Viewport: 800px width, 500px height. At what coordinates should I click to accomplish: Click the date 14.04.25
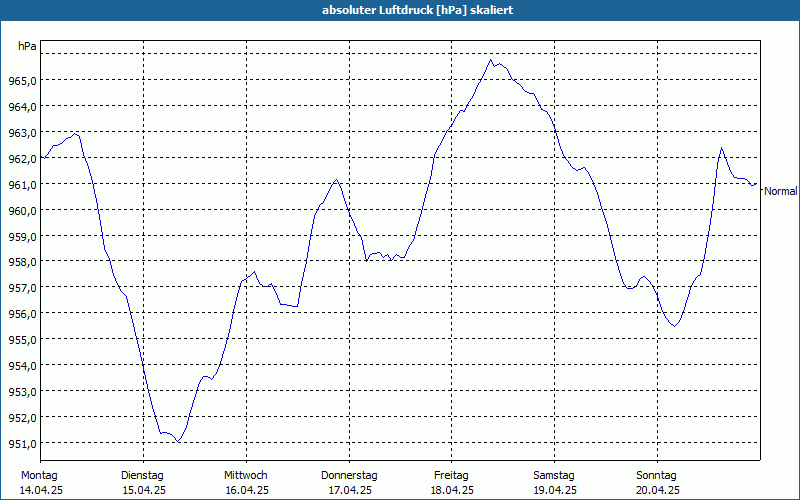(x=41, y=491)
